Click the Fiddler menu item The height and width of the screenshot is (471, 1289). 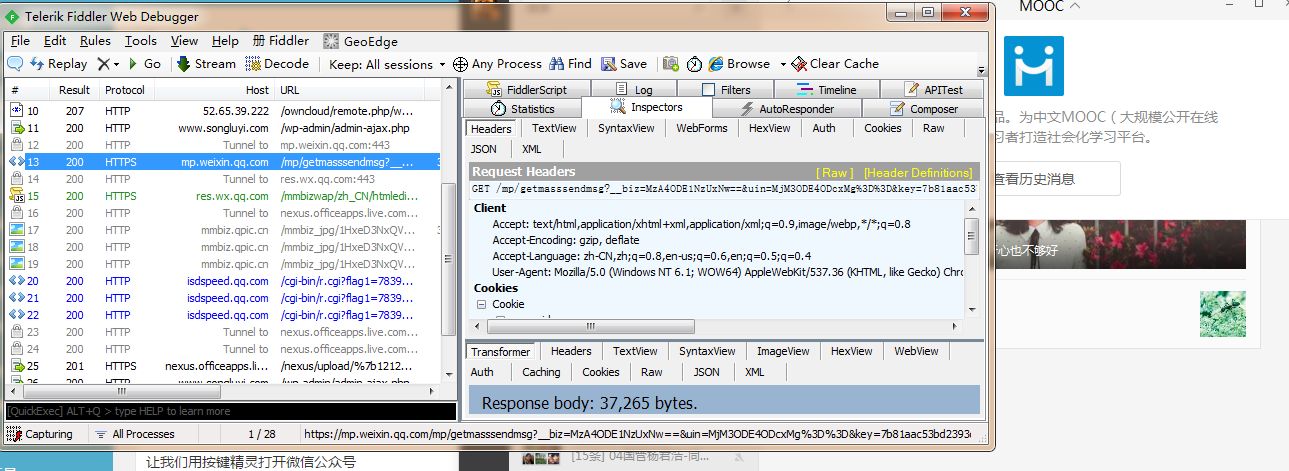pos(281,41)
